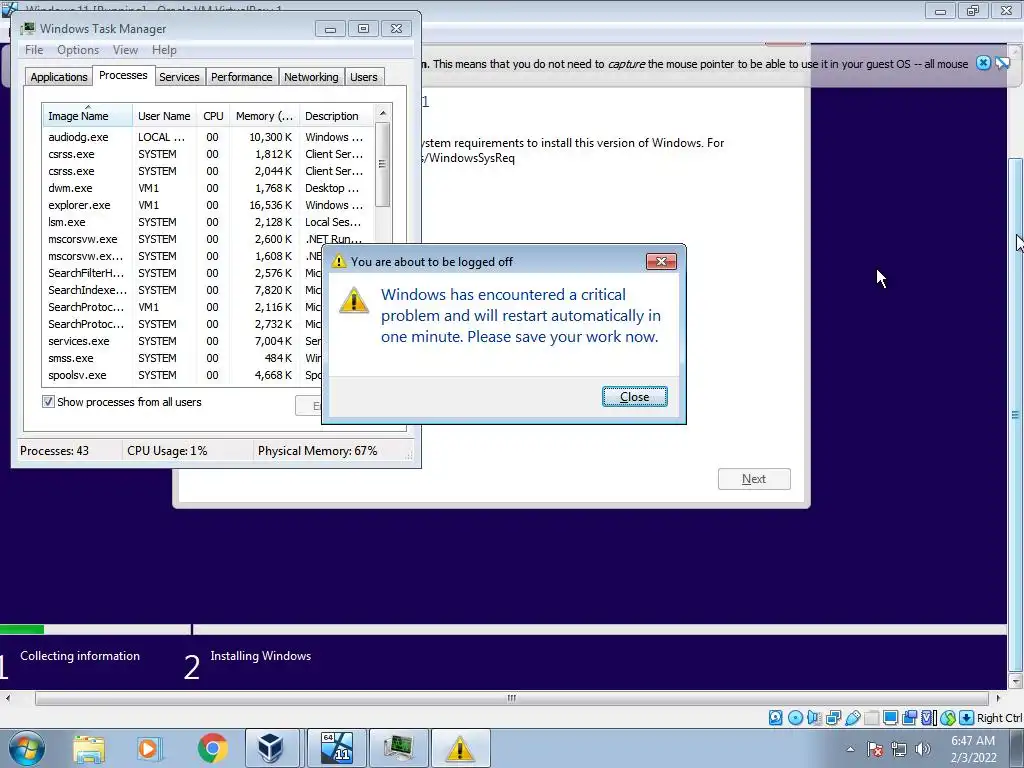This screenshot has height=768, width=1024.
Task: Open the File menu in Task Manager
Action: [34, 50]
